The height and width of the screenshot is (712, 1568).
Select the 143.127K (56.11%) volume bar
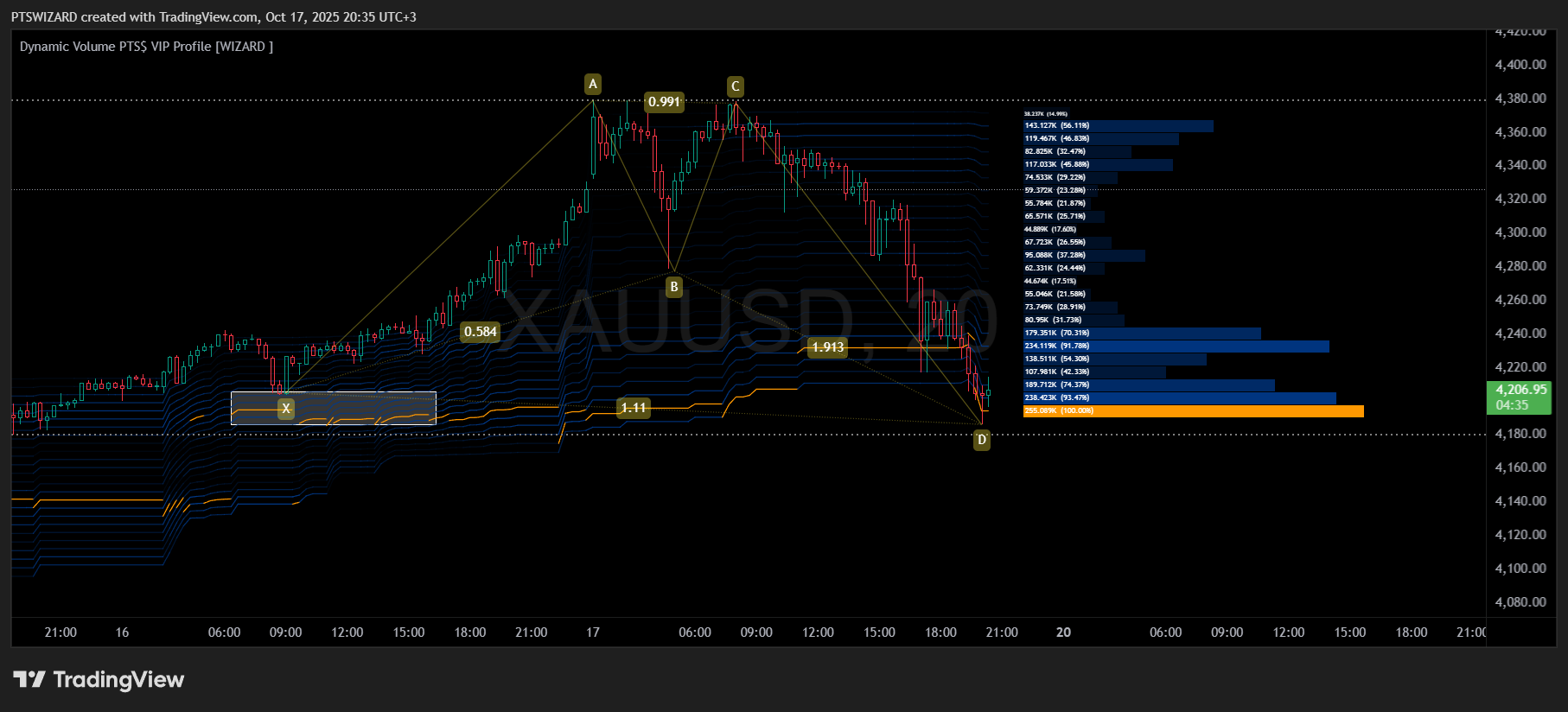click(1119, 126)
